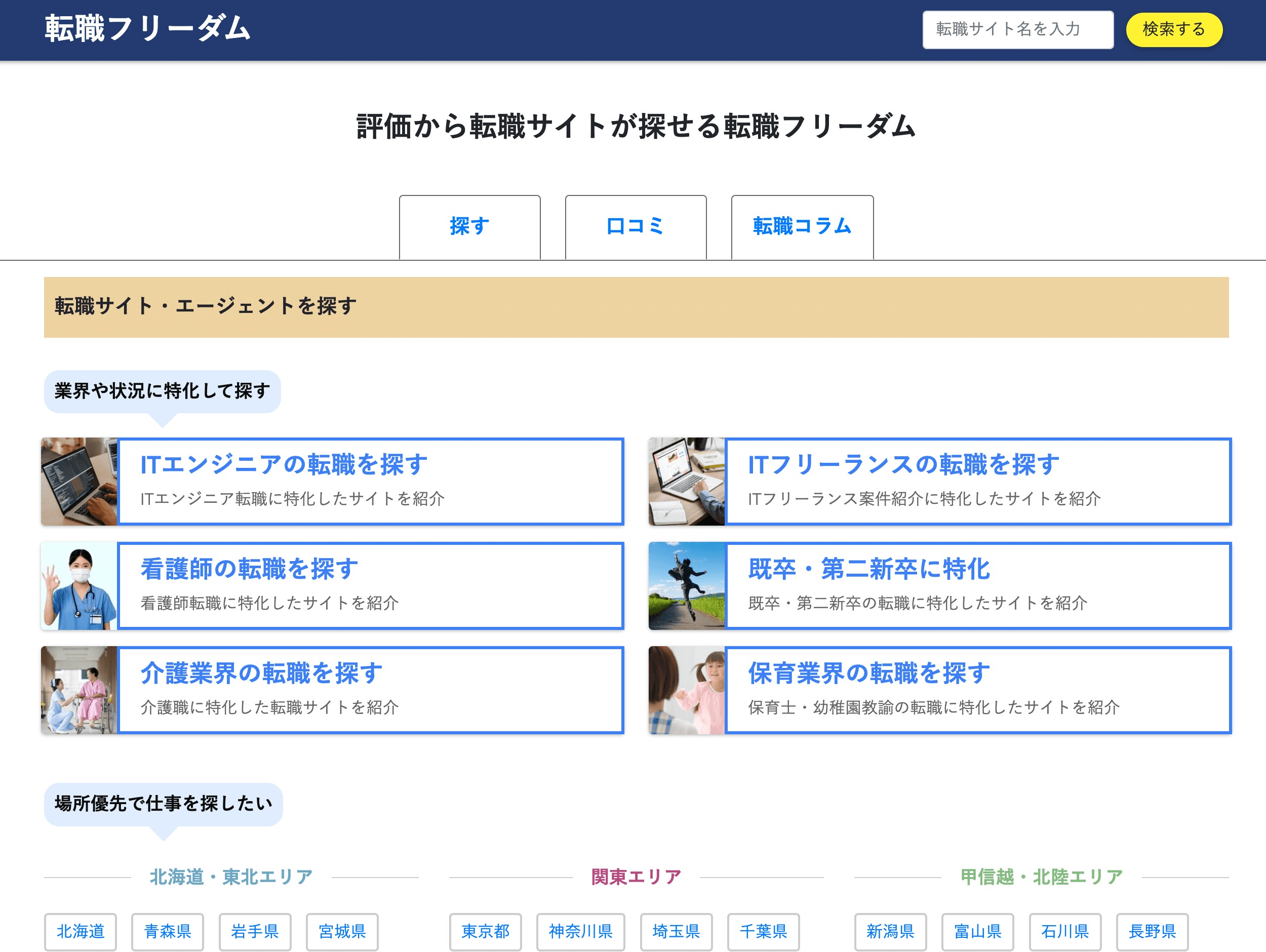The image size is (1266, 952).
Task: Pick the 神奈川県 prefecture button
Action: click(580, 931)
